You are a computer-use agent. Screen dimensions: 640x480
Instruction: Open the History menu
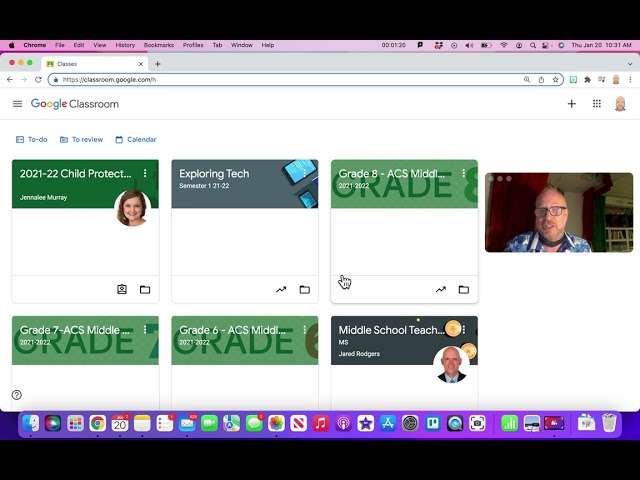point(125,45)
